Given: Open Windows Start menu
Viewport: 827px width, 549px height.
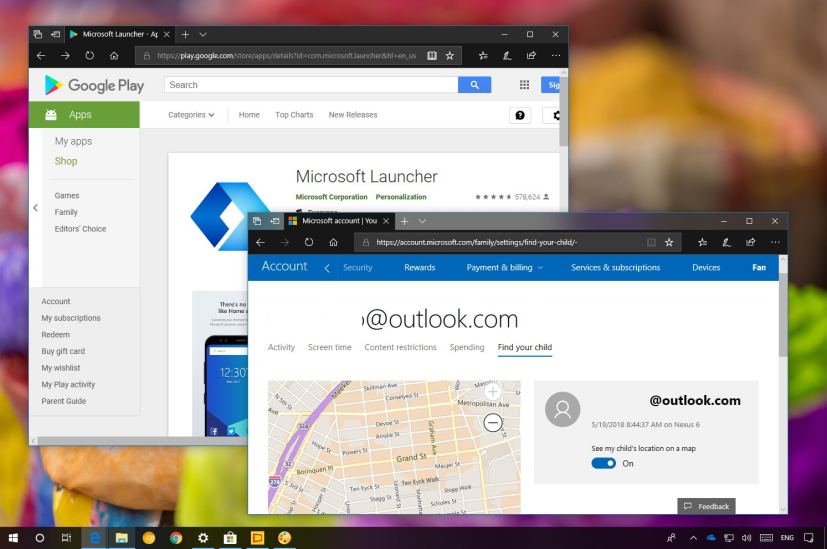Looking at the screenshot, I should coord(13,538).
